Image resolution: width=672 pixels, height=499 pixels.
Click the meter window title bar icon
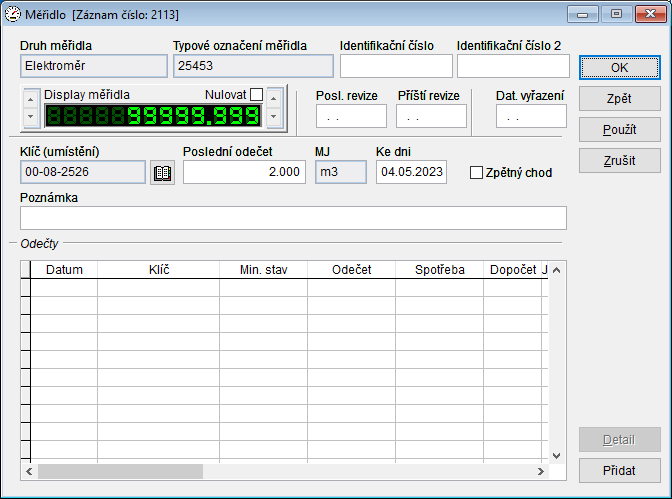point(13,14)
